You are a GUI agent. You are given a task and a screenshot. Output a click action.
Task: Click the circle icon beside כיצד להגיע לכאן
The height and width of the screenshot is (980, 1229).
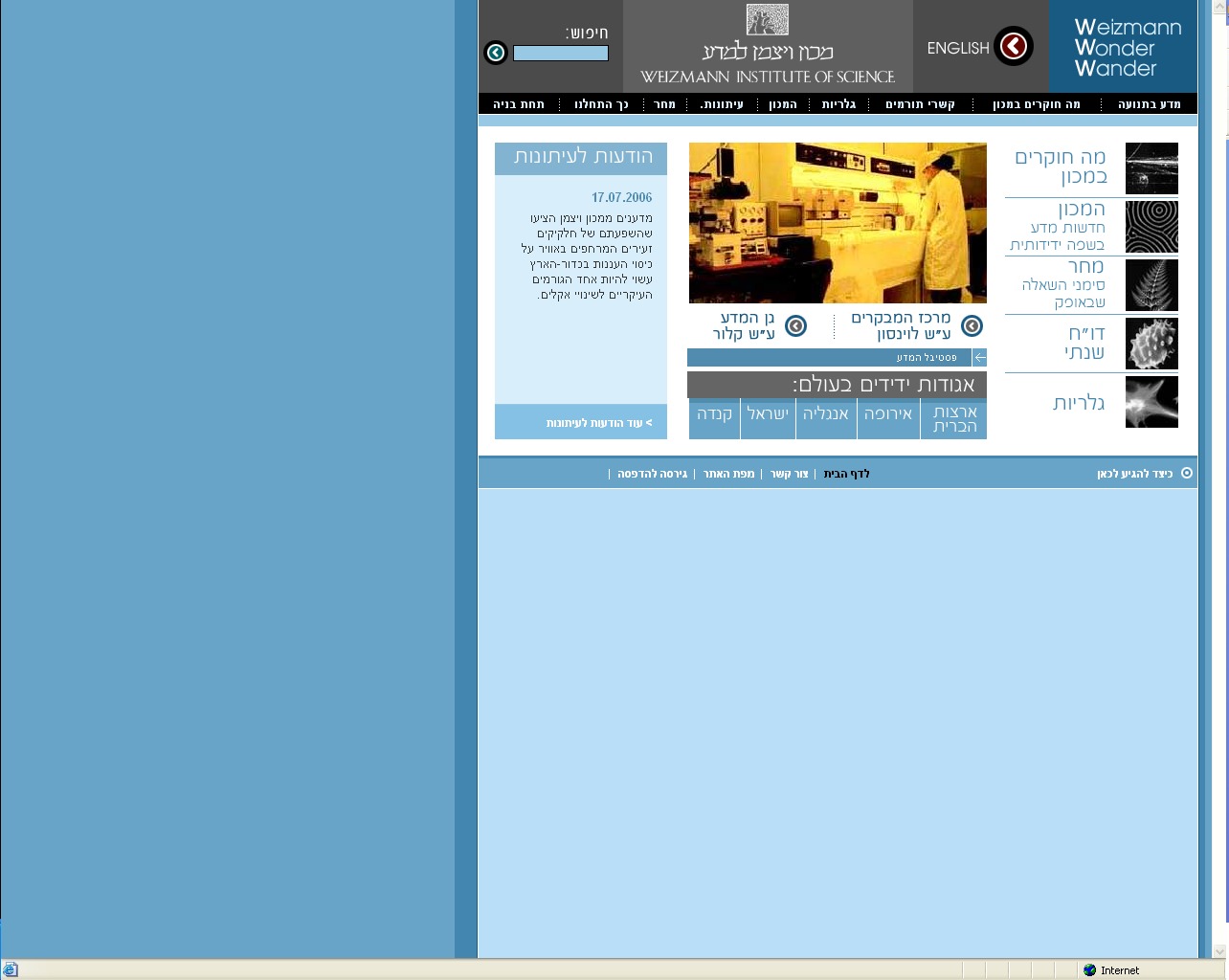point(1187,473)
